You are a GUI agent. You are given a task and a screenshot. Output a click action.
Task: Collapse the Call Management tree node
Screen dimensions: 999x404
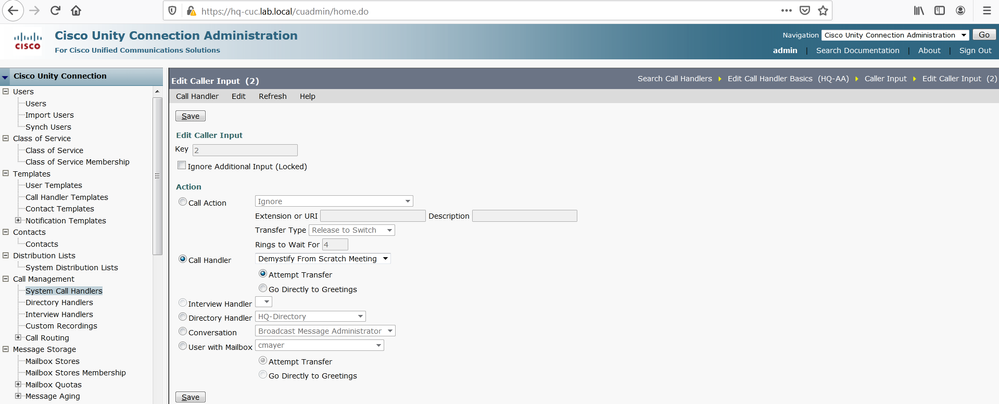click(x=6, y=279)
